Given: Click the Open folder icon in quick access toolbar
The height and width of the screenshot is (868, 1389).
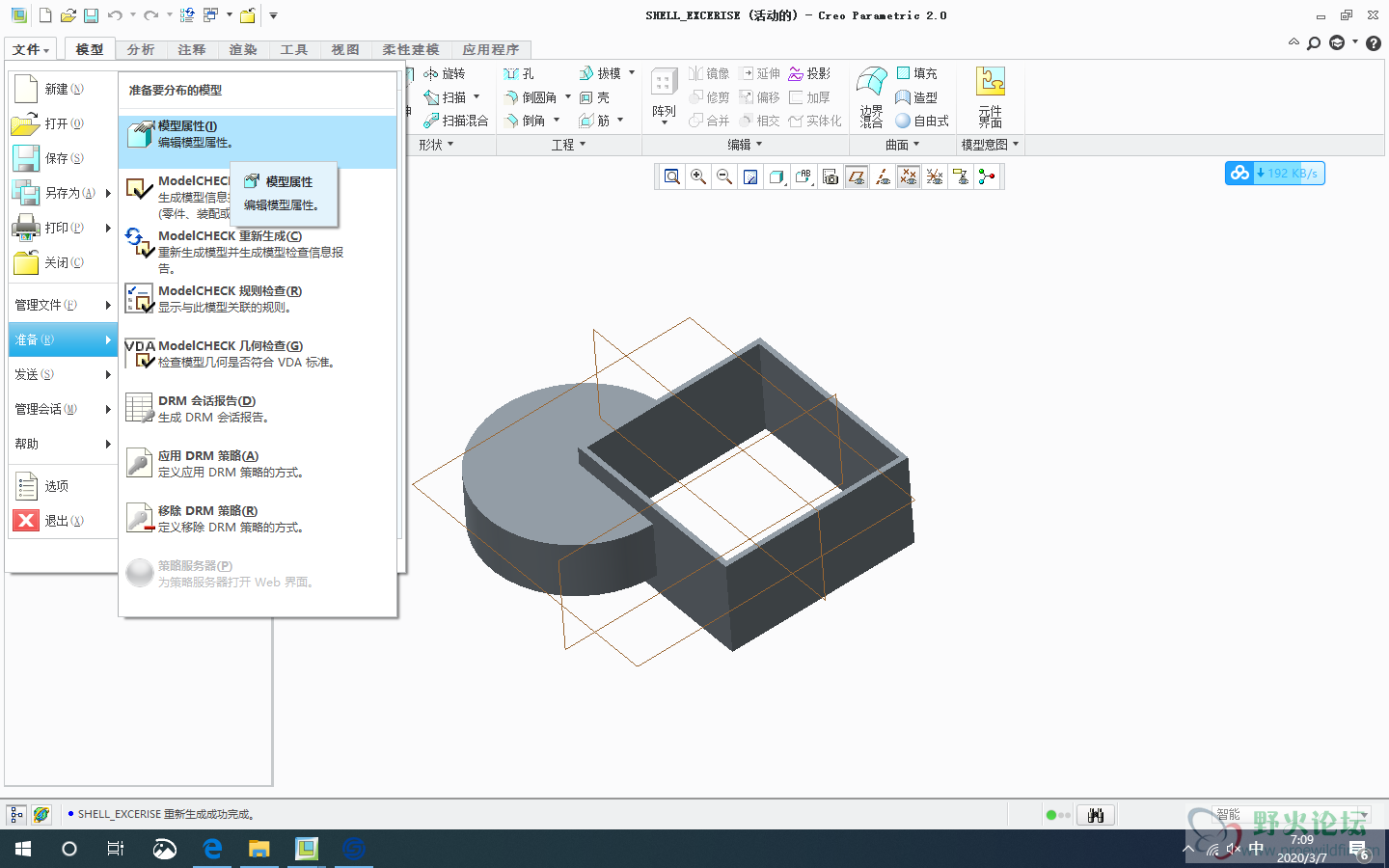Looking at the screenshot, I should click(x=68, y=15).
